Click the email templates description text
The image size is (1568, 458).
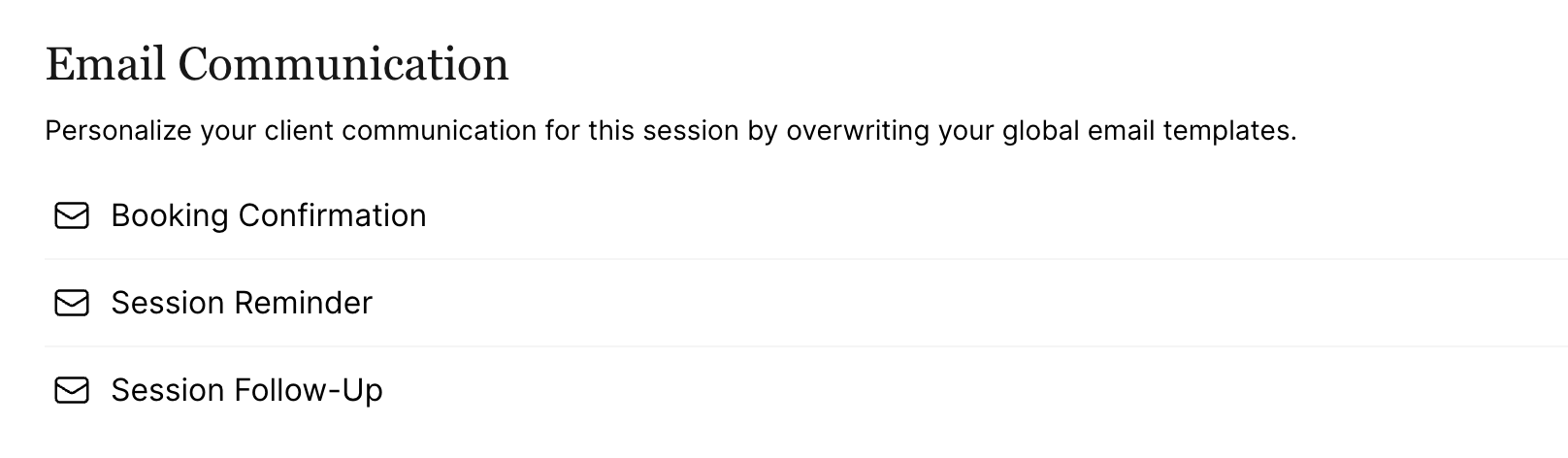click(670, 131)
